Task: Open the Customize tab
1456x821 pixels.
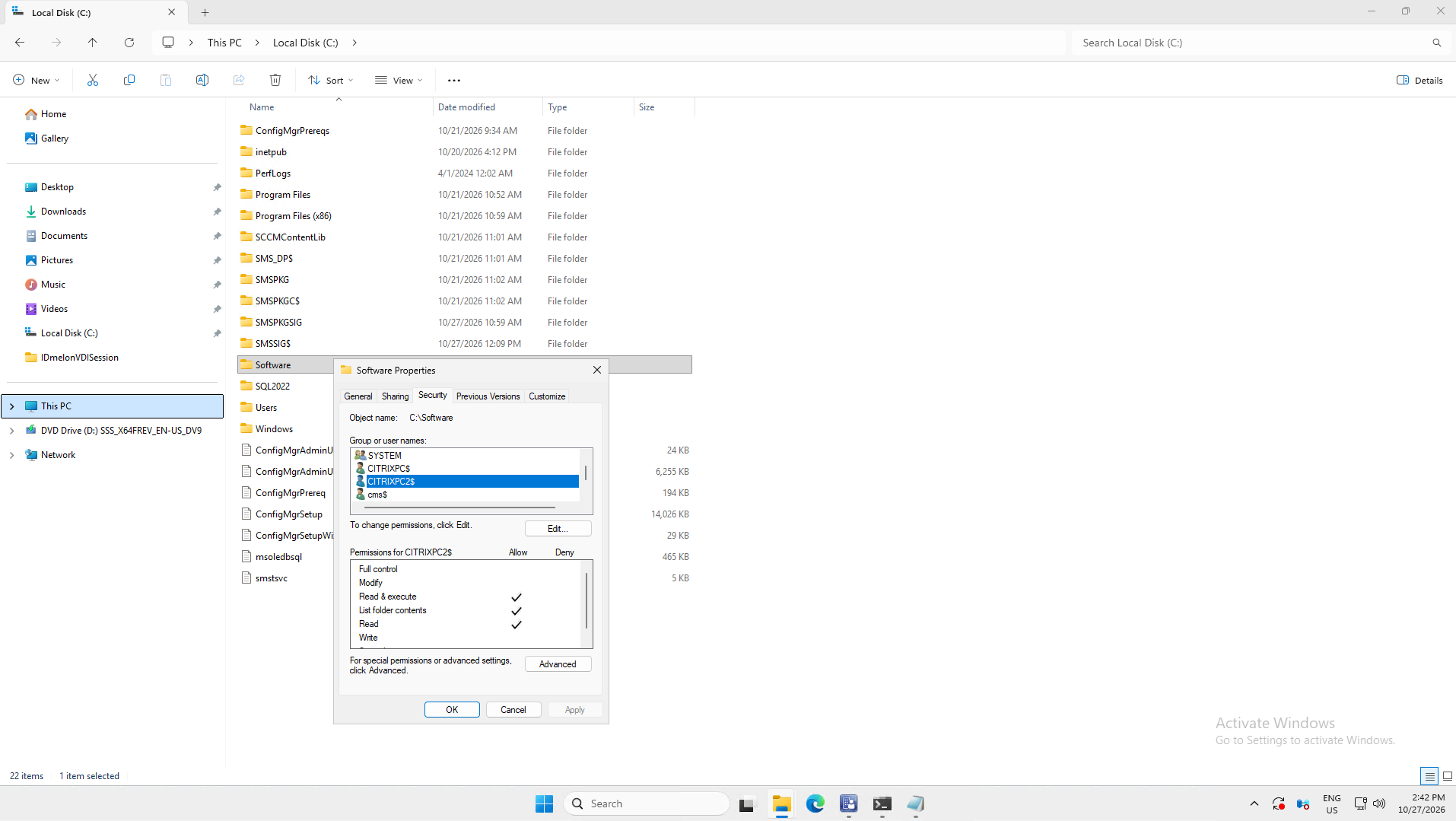Action: click(x=547, y=396)
